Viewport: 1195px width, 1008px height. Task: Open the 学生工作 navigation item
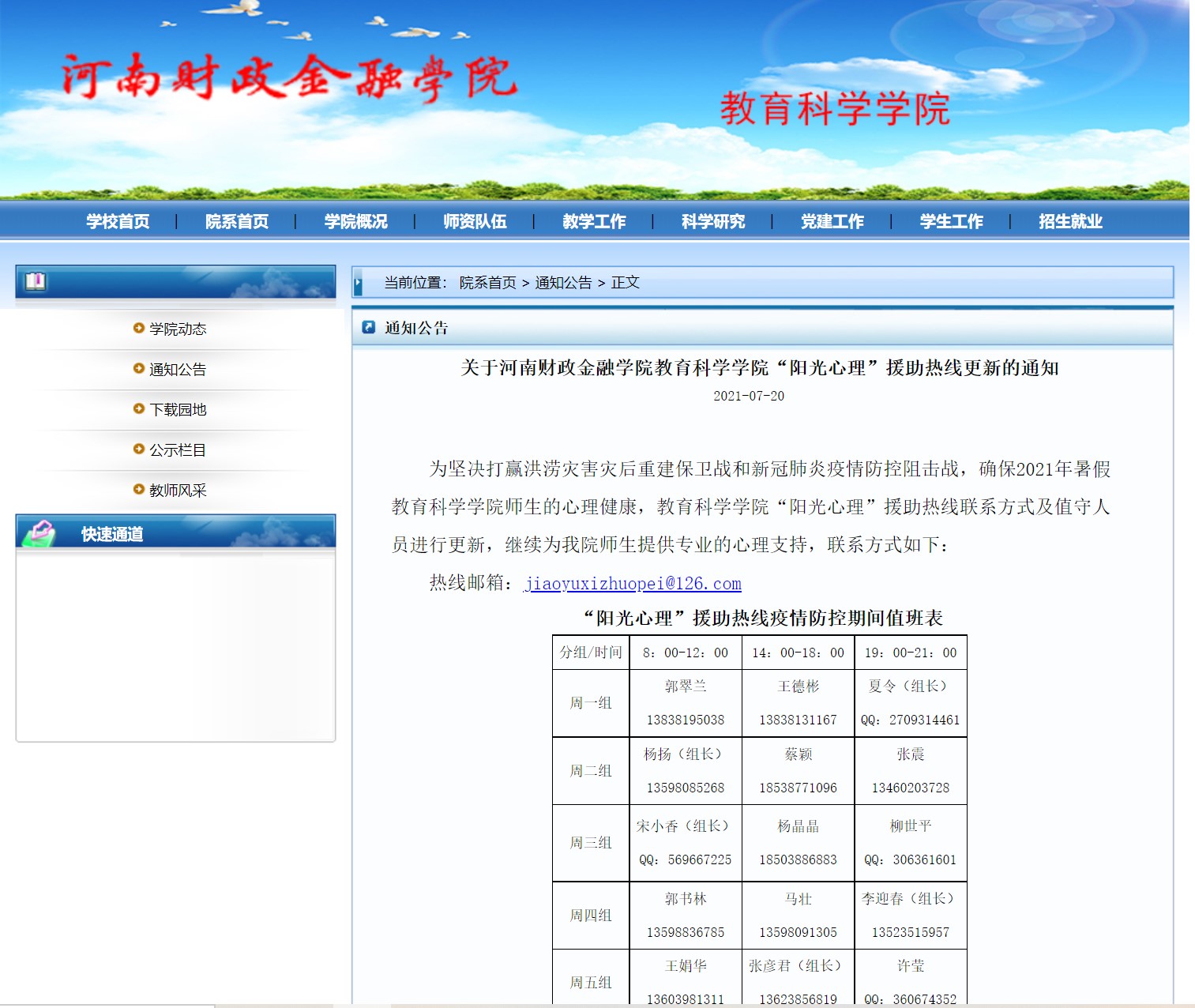[951, 221]
